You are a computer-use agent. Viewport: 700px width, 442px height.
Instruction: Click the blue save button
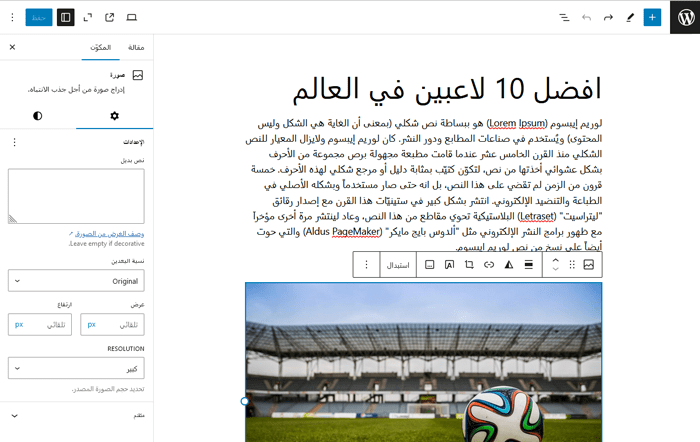click(x=39, y=17)
